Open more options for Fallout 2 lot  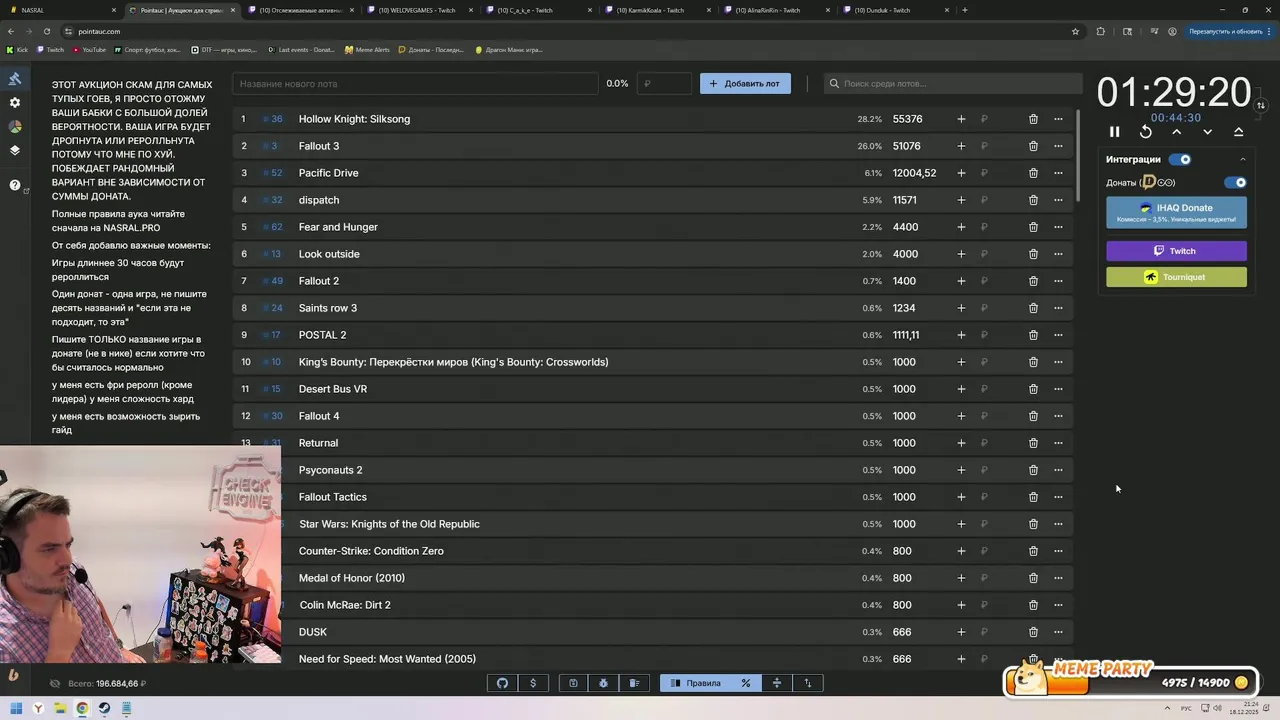click(1058, 281)
